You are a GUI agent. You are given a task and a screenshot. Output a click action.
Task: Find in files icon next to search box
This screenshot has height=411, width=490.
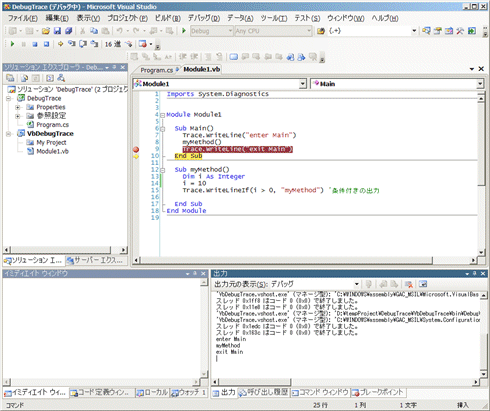tap(321, 31)
